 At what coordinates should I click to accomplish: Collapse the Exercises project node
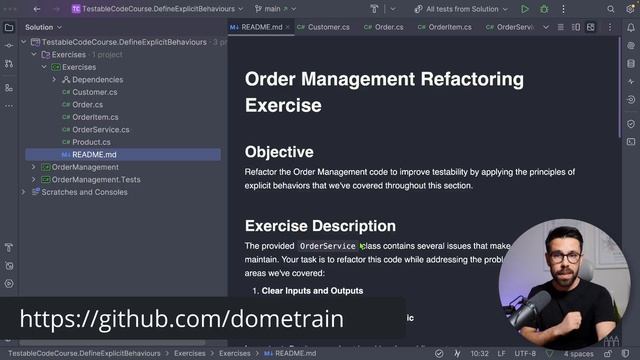click(44, 67)
